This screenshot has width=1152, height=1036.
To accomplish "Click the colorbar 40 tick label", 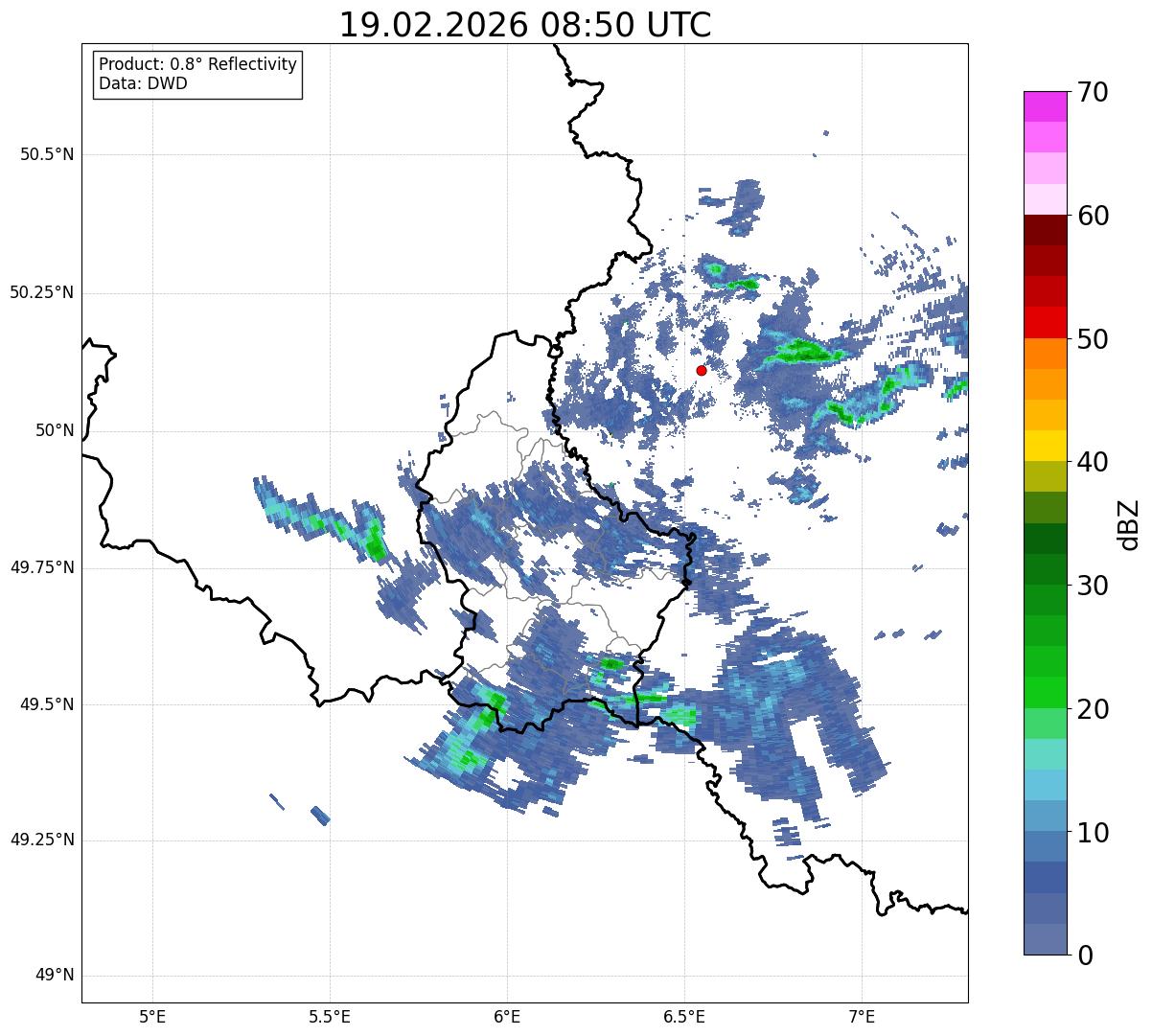I will [1093, 462].
